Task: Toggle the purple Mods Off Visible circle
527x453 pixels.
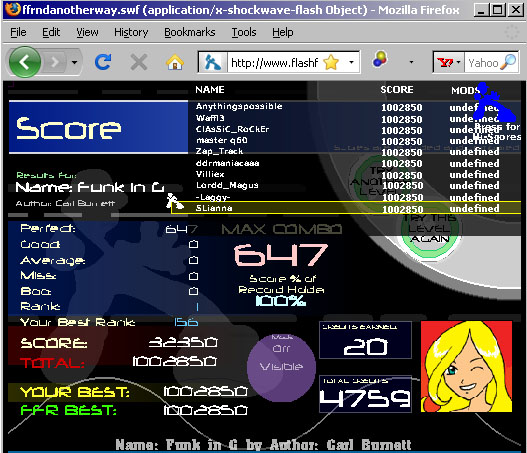Action: click(281, 367)
